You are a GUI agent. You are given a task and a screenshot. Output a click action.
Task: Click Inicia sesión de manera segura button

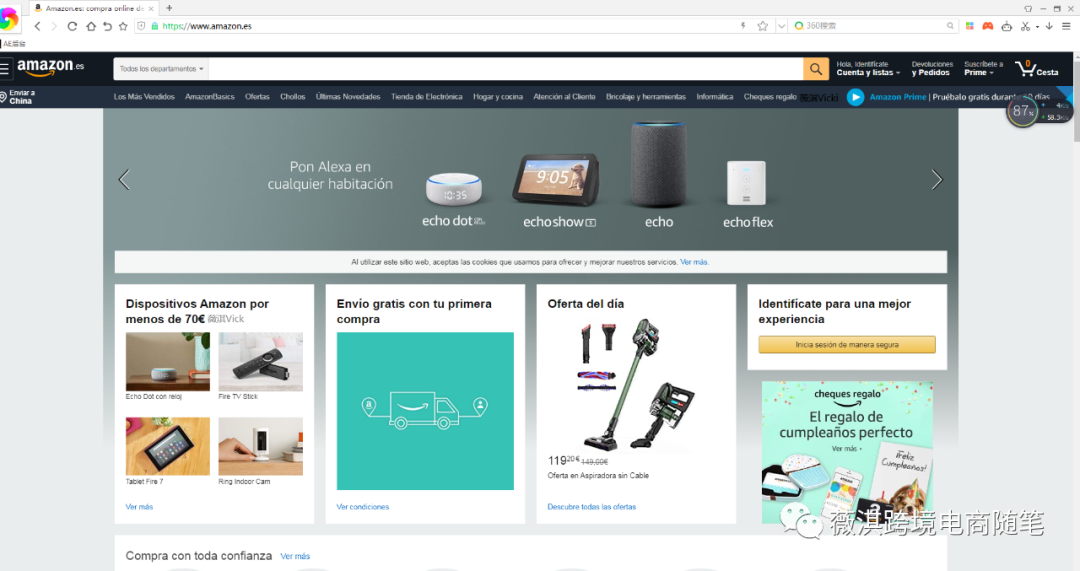(847, 344)
